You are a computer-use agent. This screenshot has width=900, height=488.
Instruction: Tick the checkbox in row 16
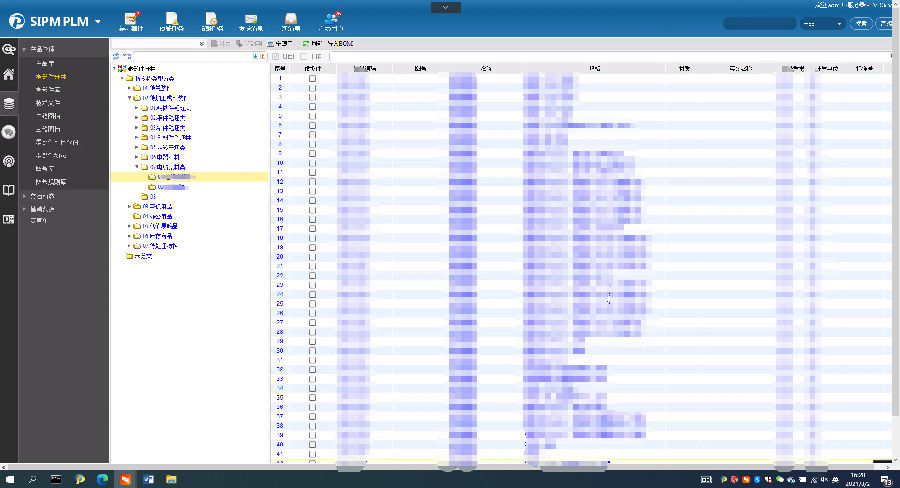point(312,219)
